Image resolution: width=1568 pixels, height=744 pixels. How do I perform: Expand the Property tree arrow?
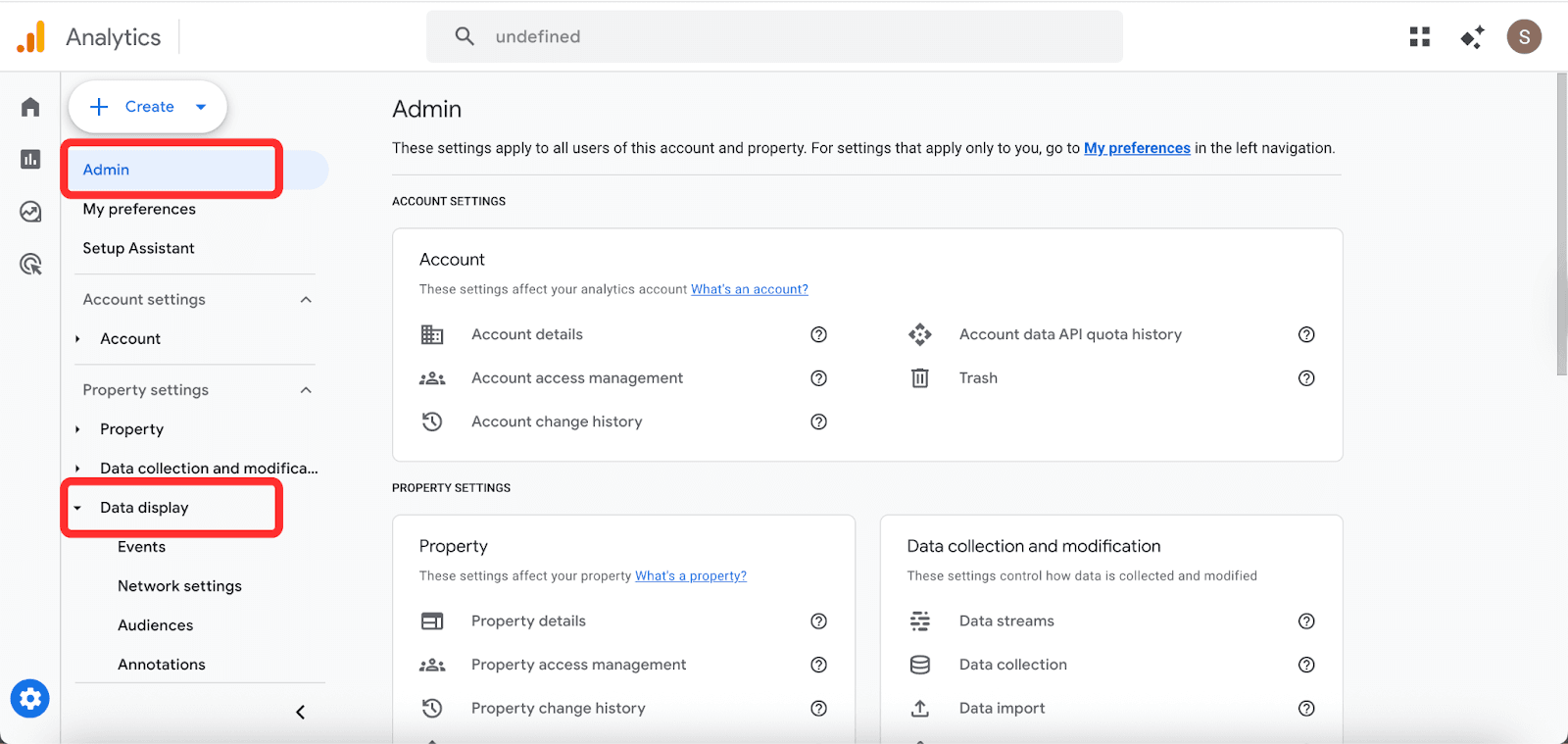tap(78, 429)
